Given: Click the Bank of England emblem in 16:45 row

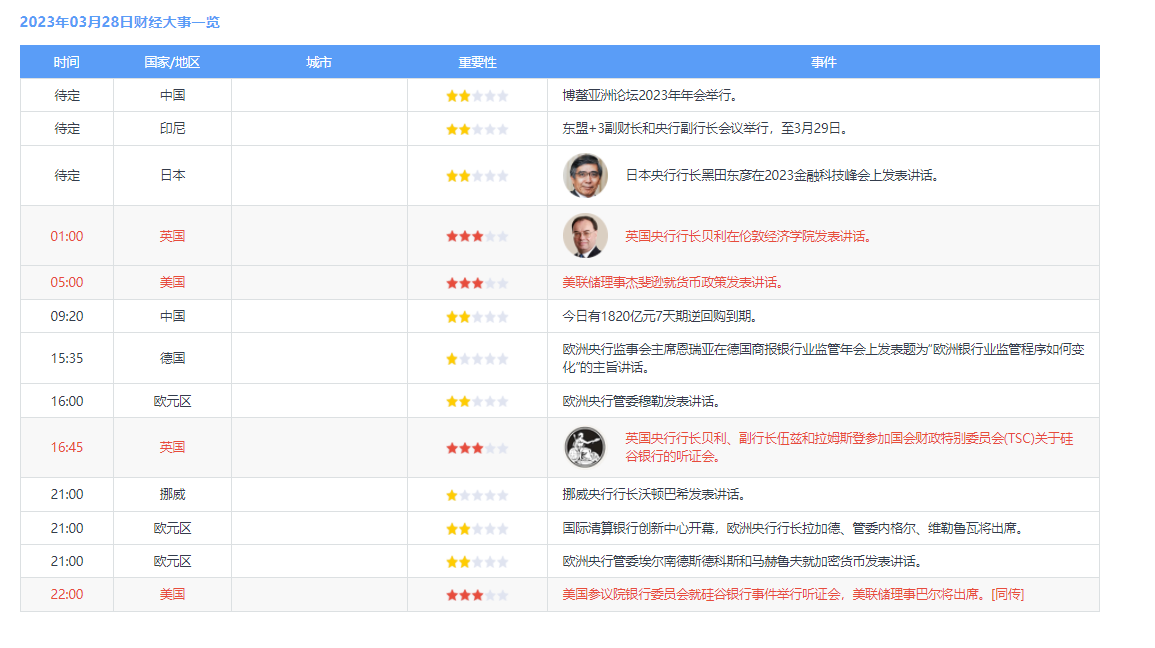Looking at the screenshot, I should coord(585,447).
